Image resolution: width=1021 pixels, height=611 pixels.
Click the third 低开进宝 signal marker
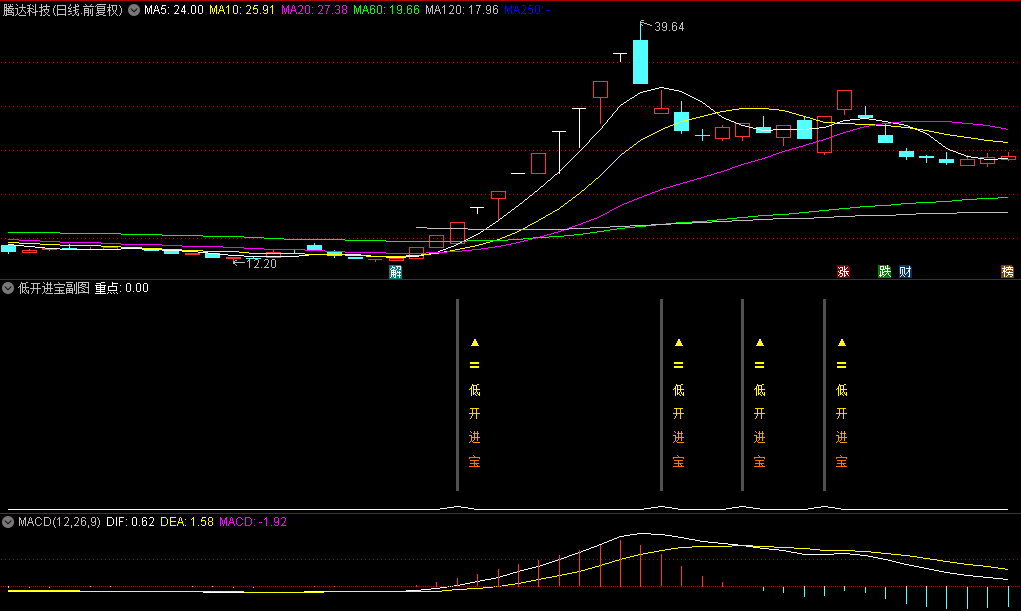[x=759, y=403]
